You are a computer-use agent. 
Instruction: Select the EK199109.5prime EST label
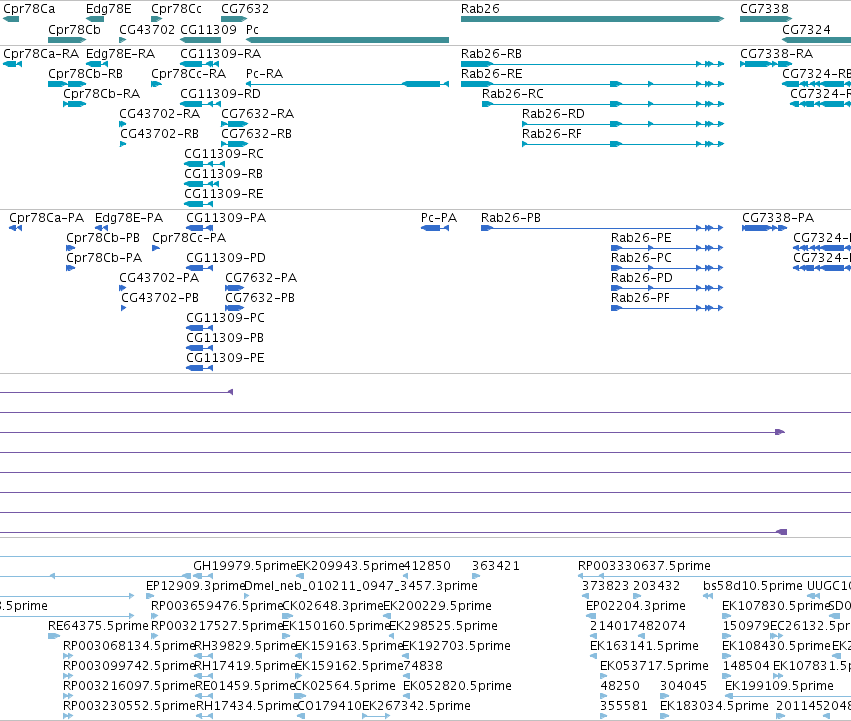(x=779, y=687)
